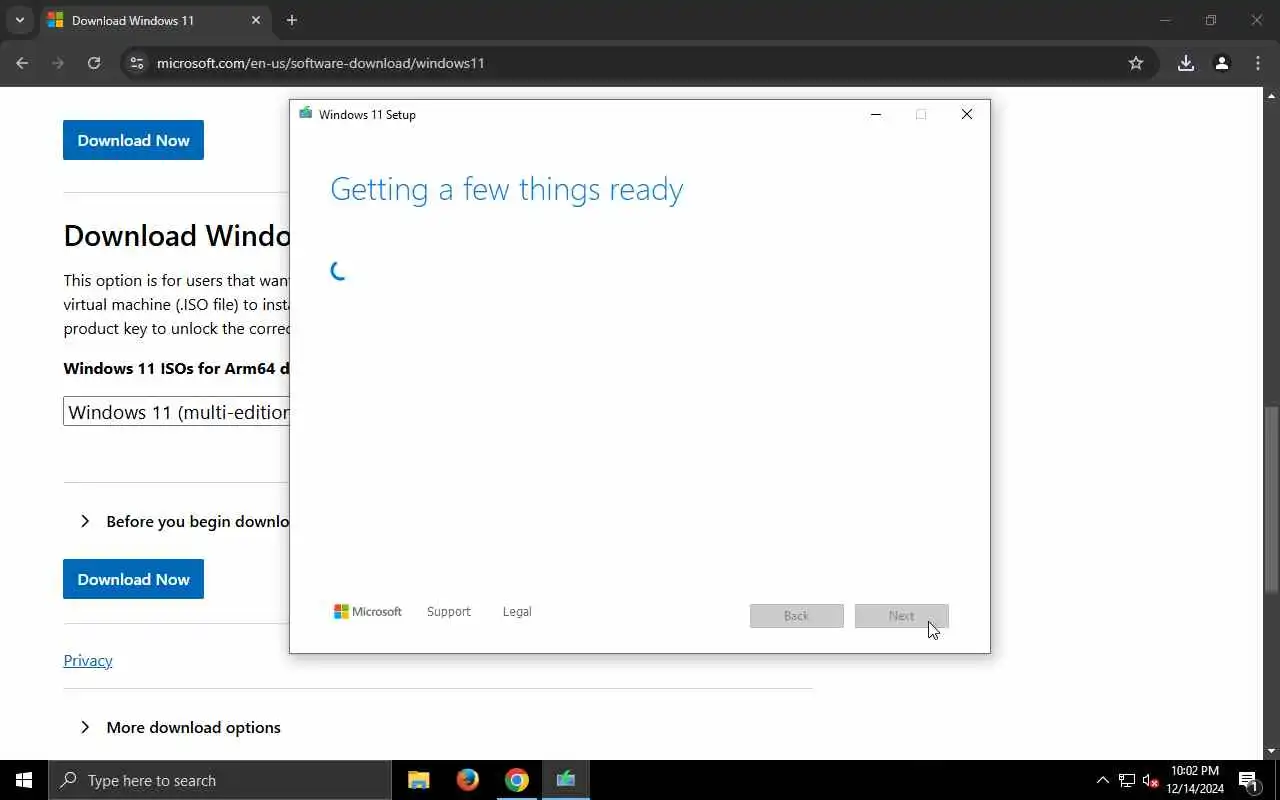Open the Windows Start menu
1280x800 pixels.
pos(24,780)
